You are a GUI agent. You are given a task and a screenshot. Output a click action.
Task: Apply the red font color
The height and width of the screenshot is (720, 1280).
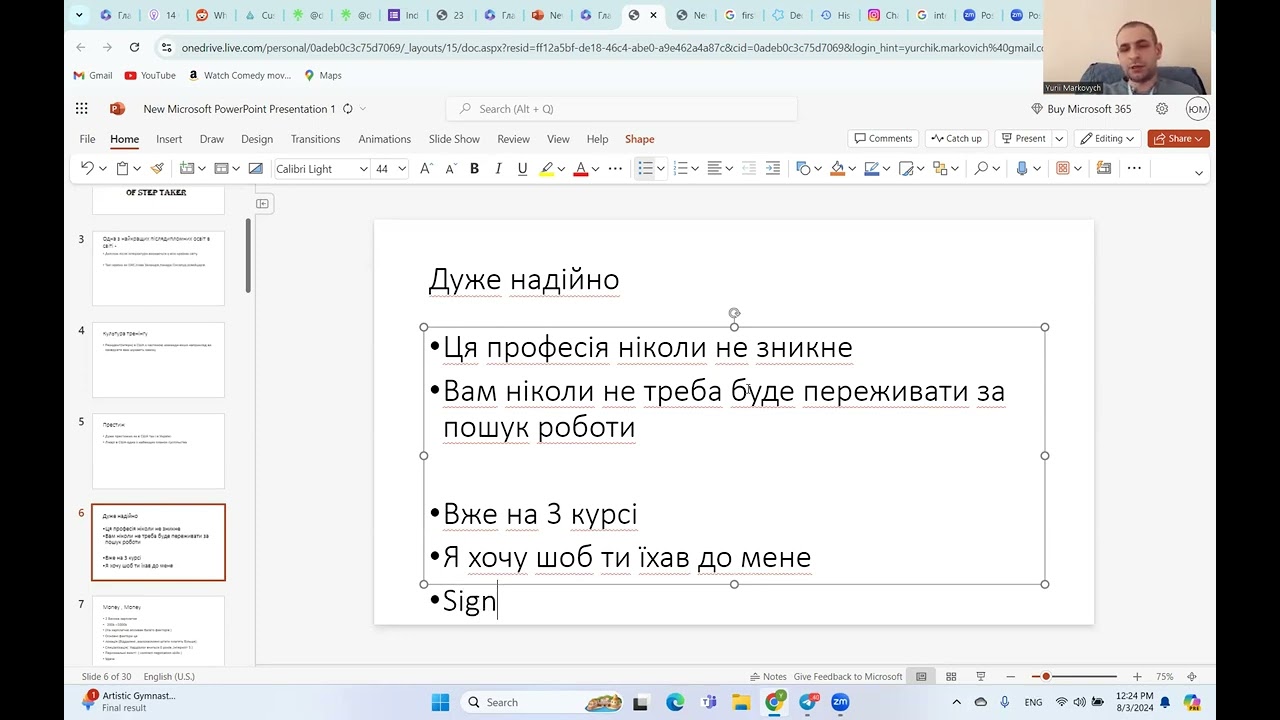pos(580,168)
